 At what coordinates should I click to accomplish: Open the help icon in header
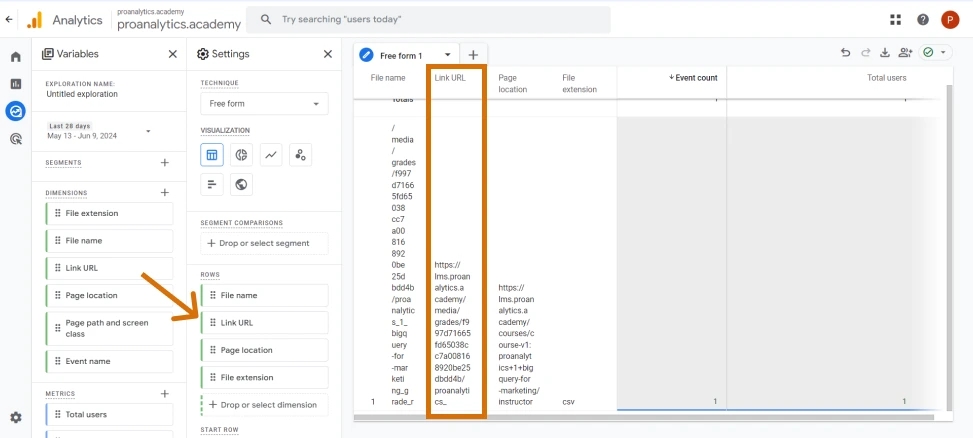(x=923, y=20)
